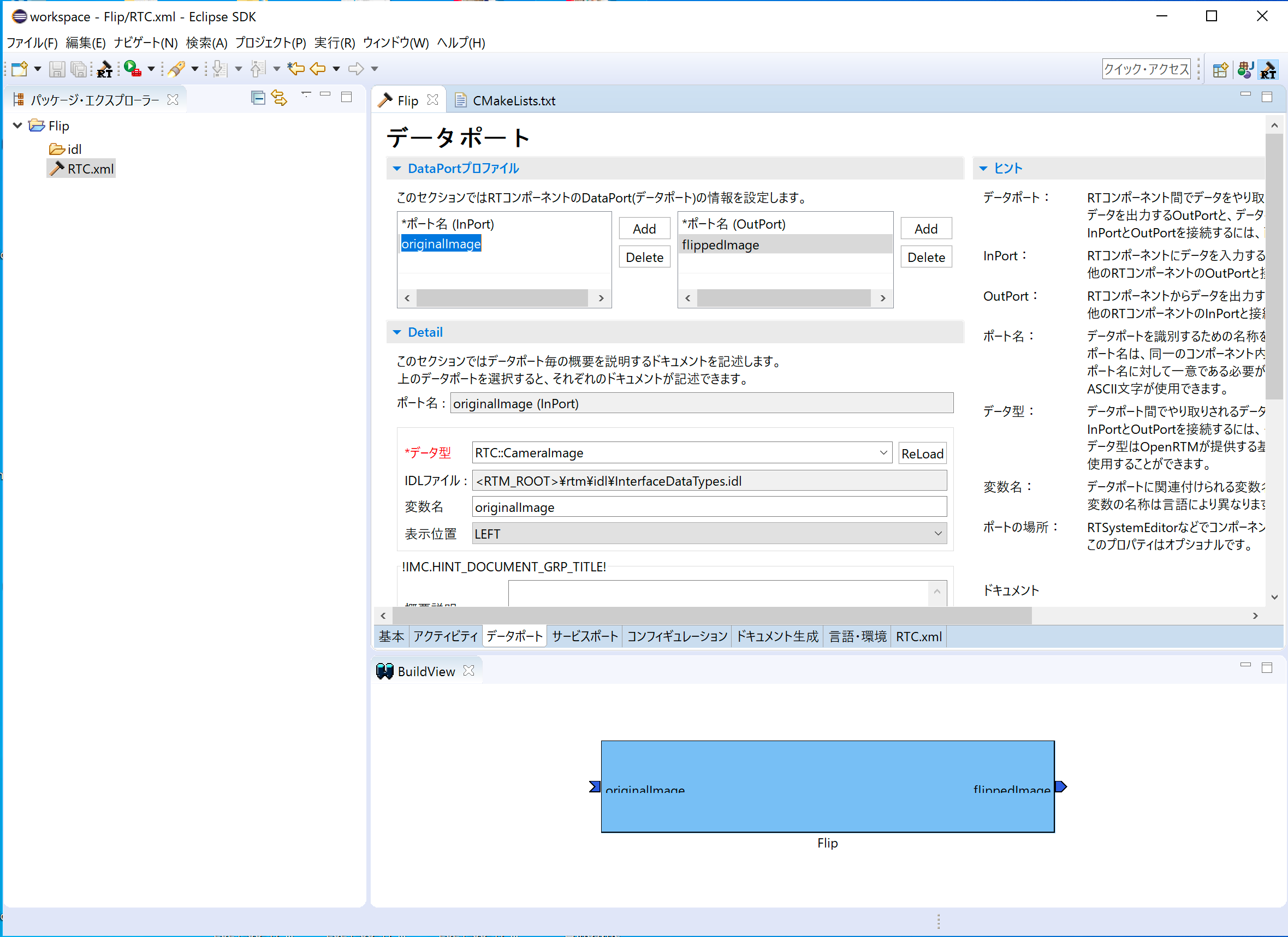Collapse the Flip project tree node
The height and width of the screenshot is (937, 1288).
point(17,126)
